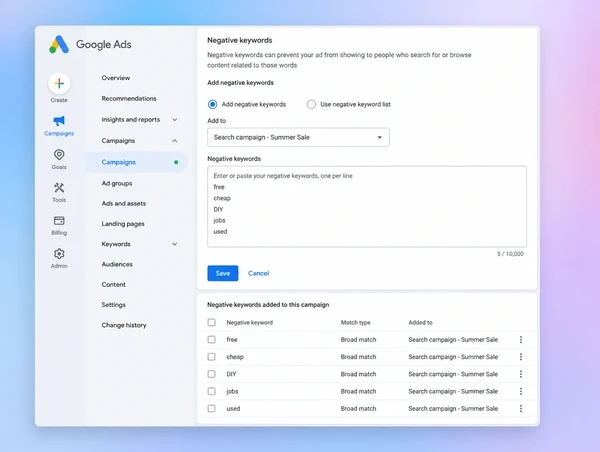Select the highlighted Campaigns sub-item

pyautogui.click(x=137, y=162)
